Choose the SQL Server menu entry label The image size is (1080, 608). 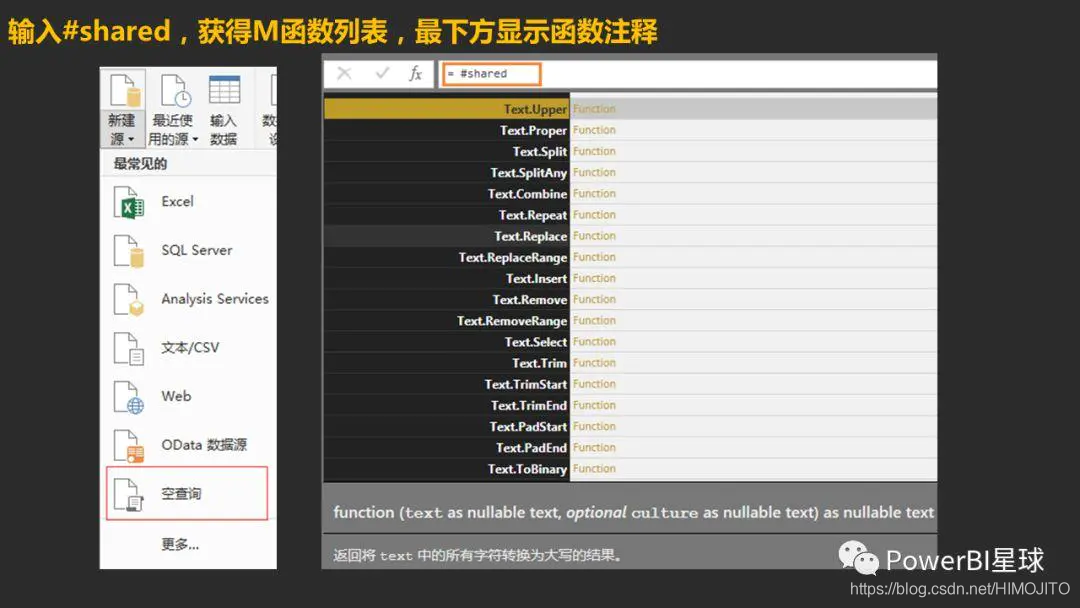point(197,250)
